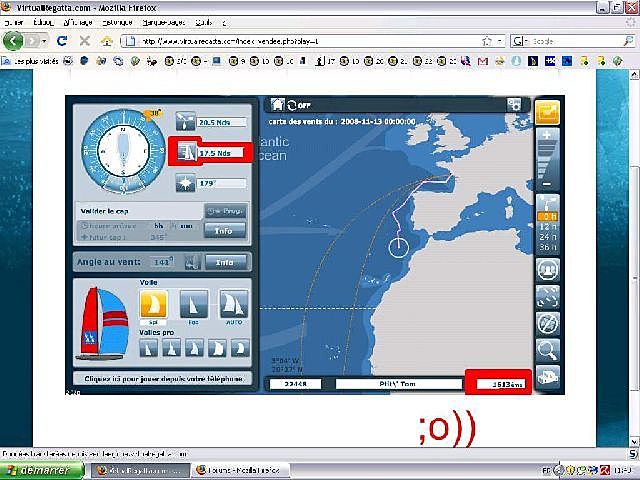This screenshot has height=480, width=640.
Task: Go to Firefox home page icon
Action: (x=107, y=41)
